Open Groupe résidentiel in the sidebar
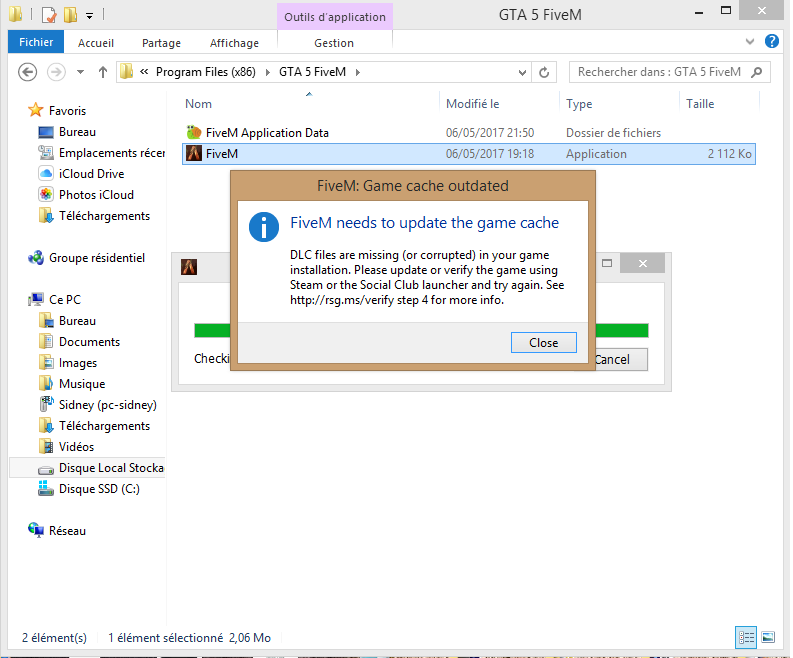 coord(97,258)
